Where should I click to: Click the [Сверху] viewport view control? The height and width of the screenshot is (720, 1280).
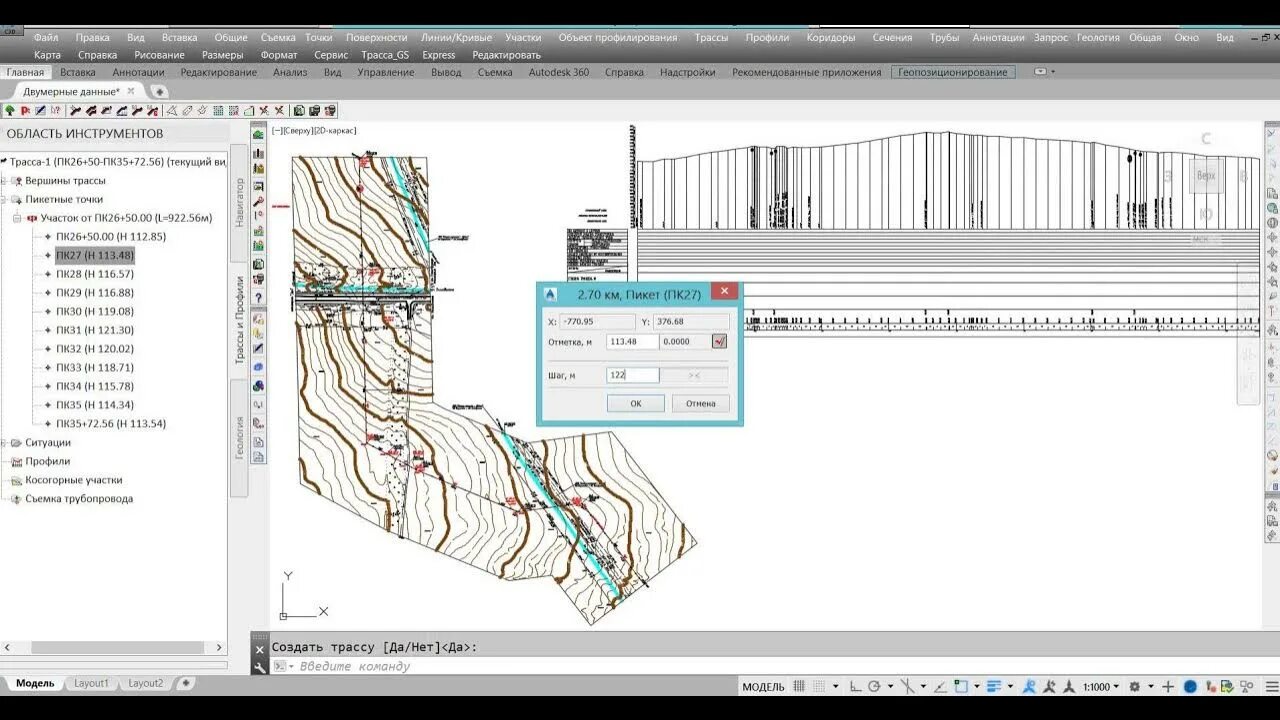click(x=297, y=130)
